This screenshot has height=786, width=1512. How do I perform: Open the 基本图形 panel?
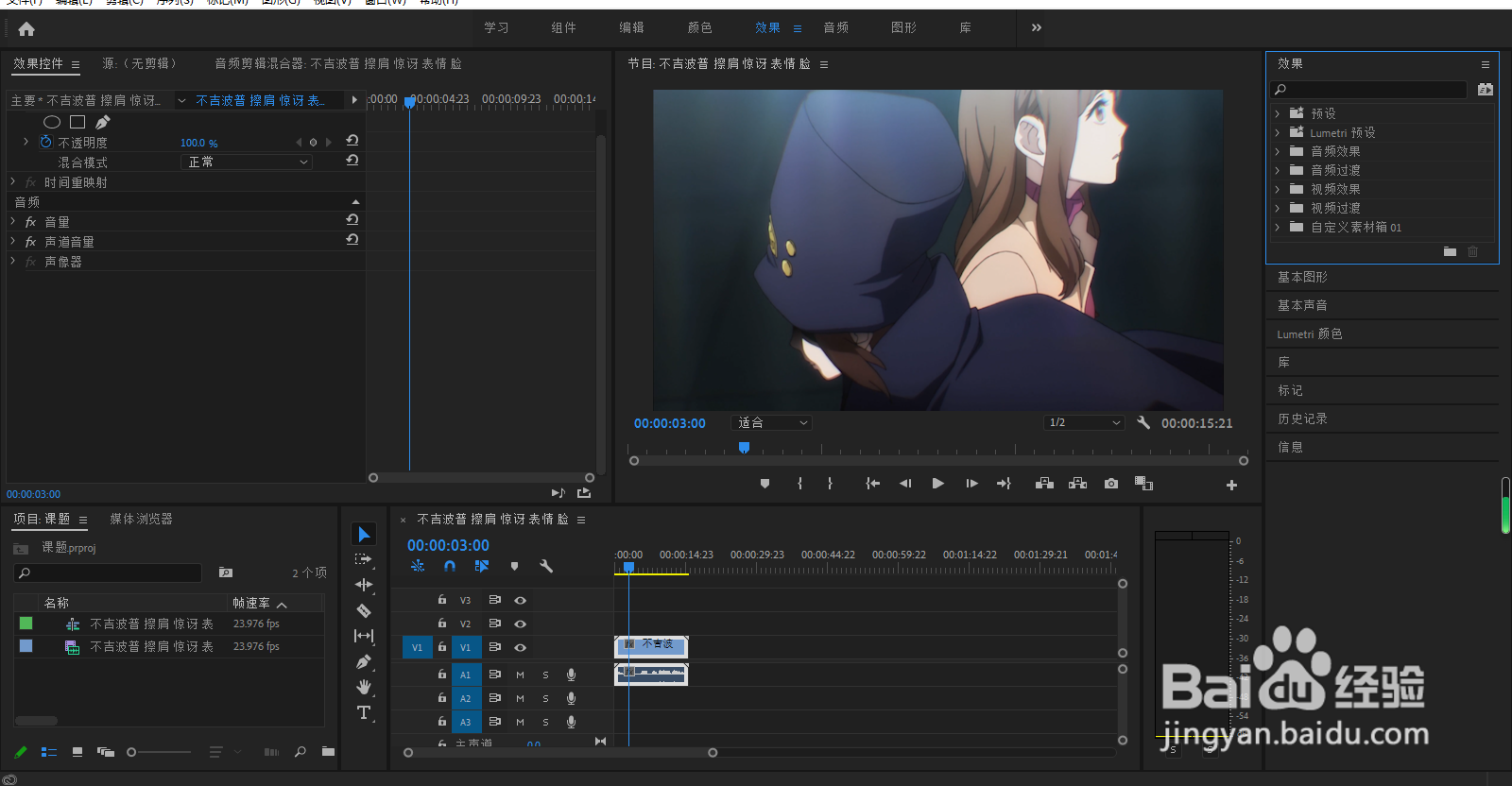click(1302, 277)
